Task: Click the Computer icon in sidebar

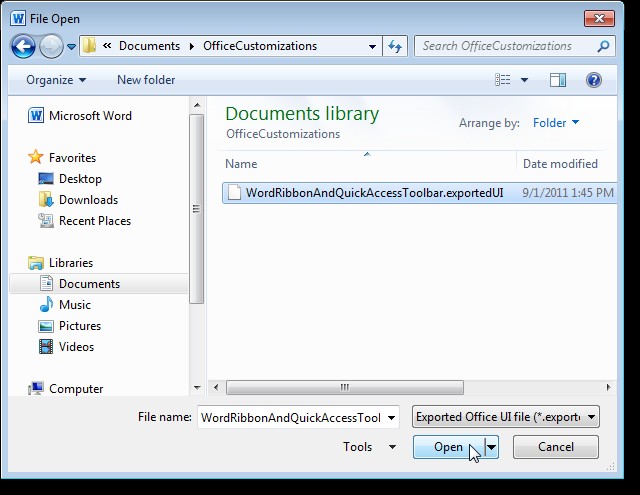Action: 36,388
